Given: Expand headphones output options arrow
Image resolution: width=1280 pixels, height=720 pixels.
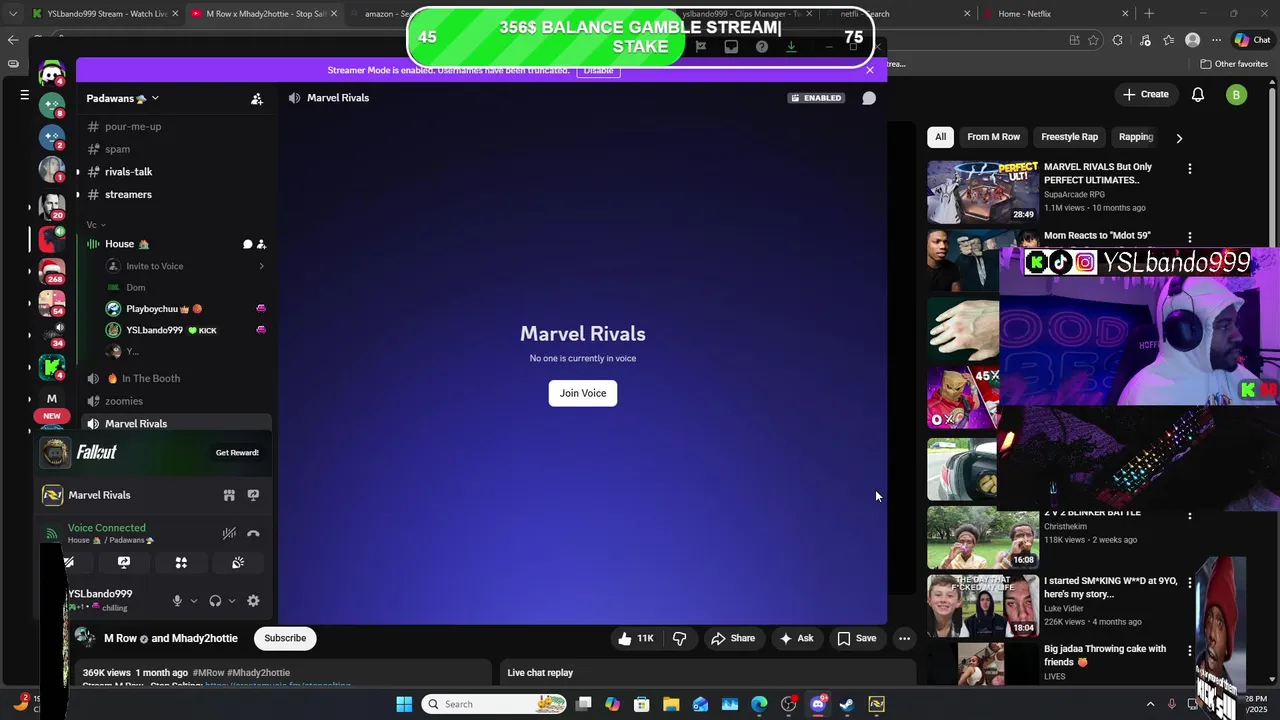Looking at the screenshot, I should point(231,601).
